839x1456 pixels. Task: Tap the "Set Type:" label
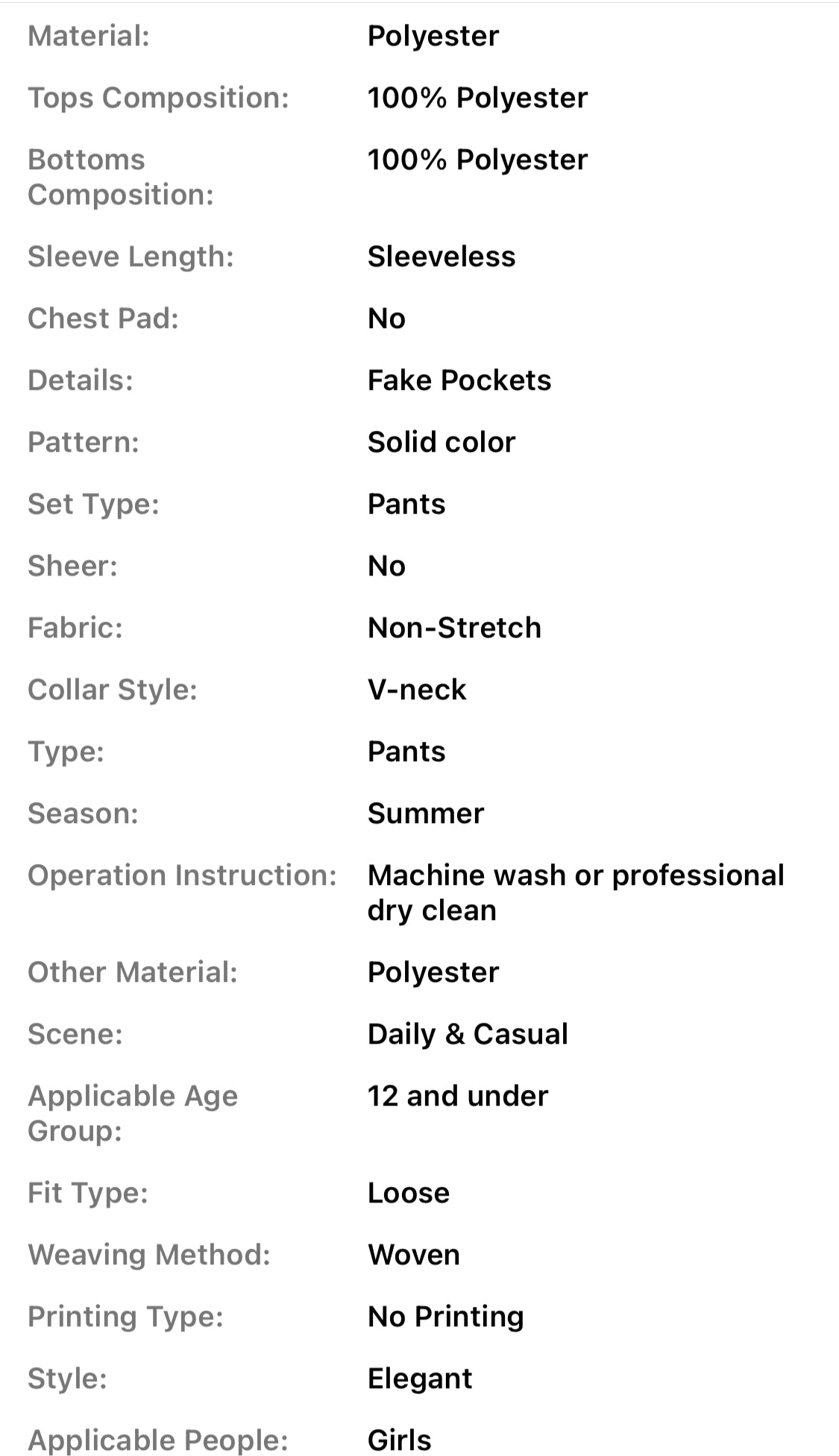pyautogui.click(x=93, y=504)
